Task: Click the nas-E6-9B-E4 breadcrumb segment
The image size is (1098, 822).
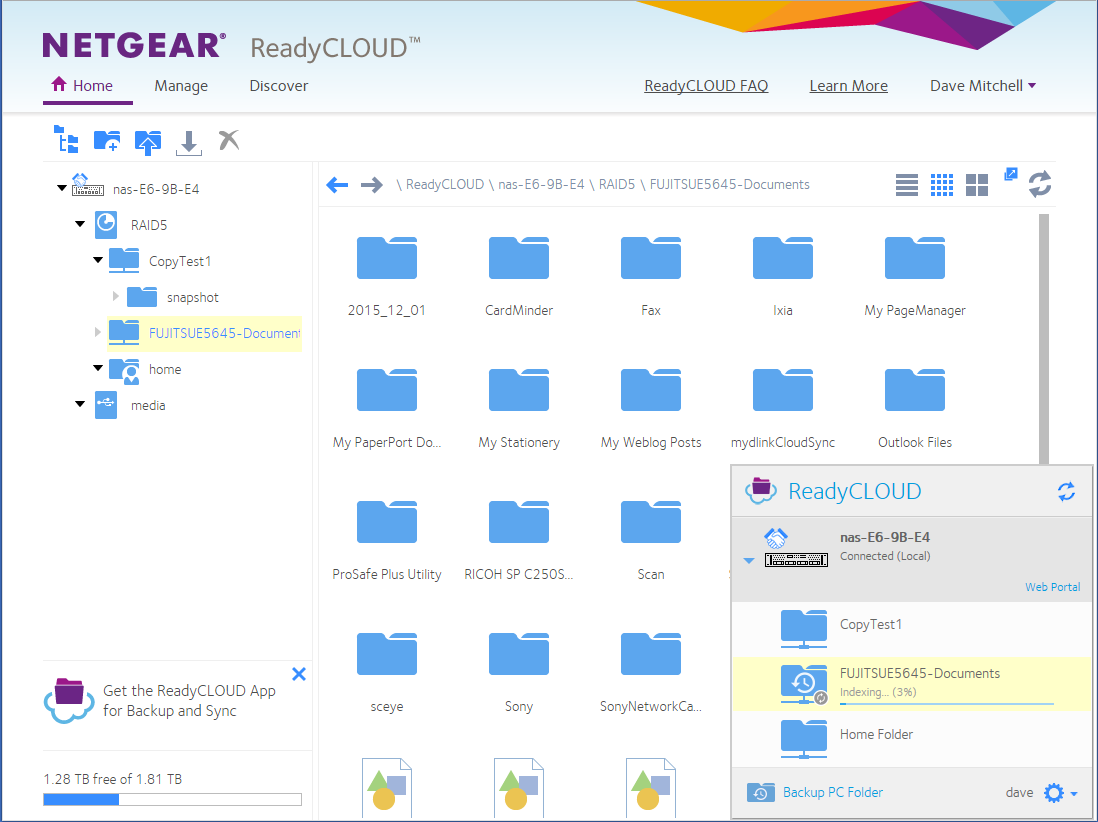Action: pyautogui.click(x=541, y=185)
